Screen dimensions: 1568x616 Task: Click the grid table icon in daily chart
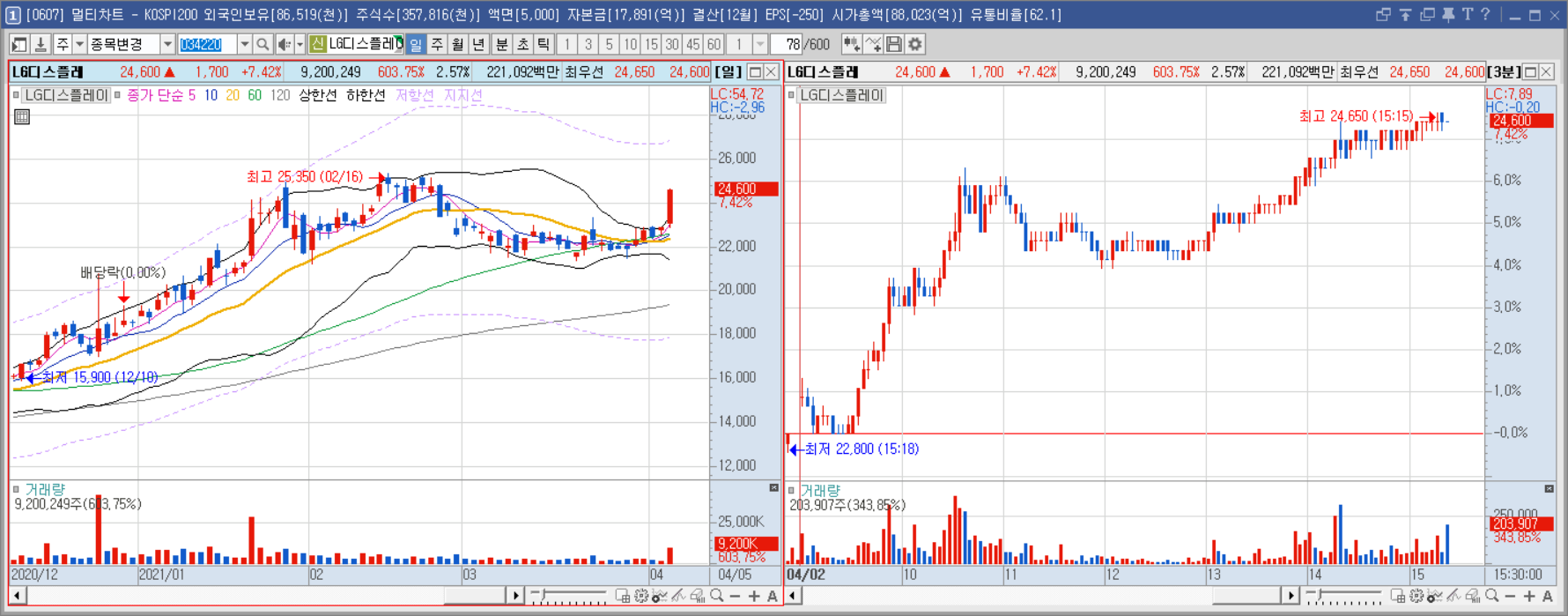tap(22, 116)
